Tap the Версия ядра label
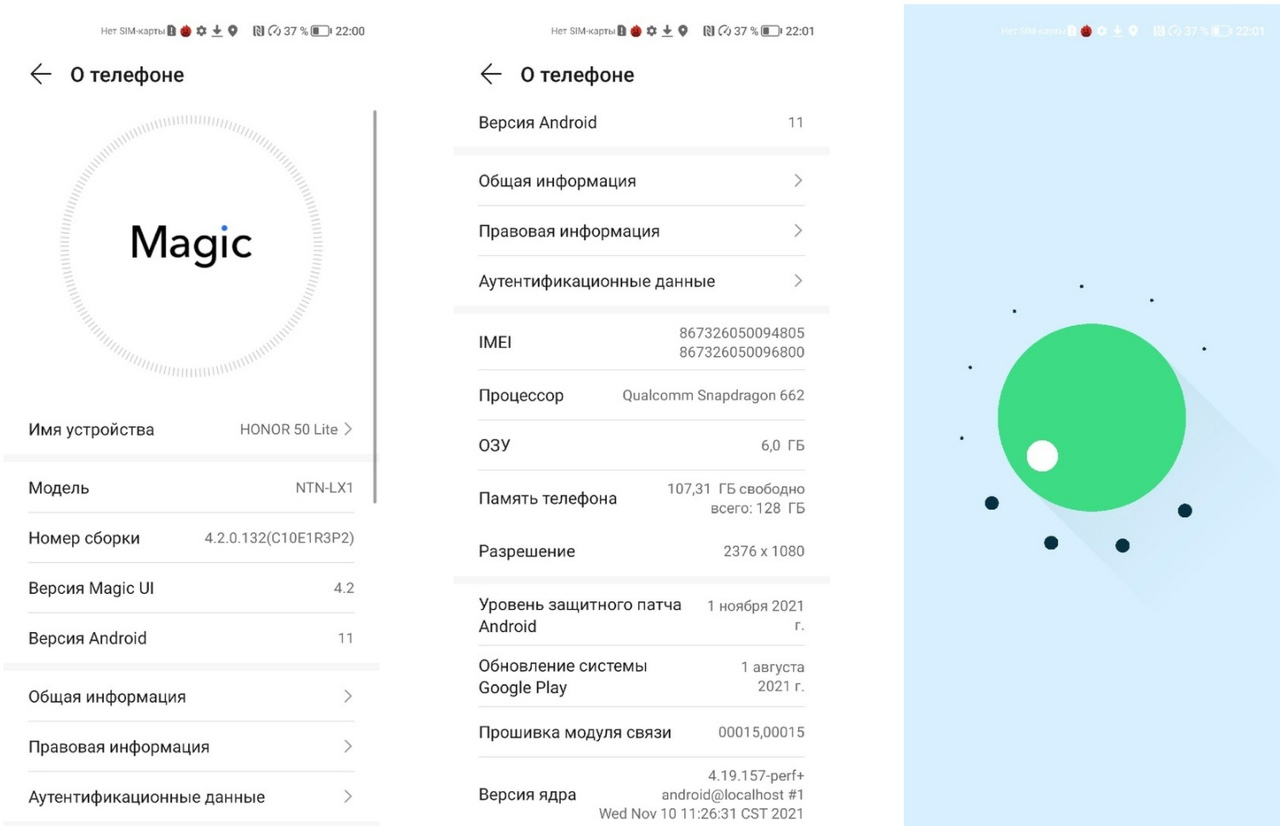This screenshot has height=826, width=1280. (527, 795)
